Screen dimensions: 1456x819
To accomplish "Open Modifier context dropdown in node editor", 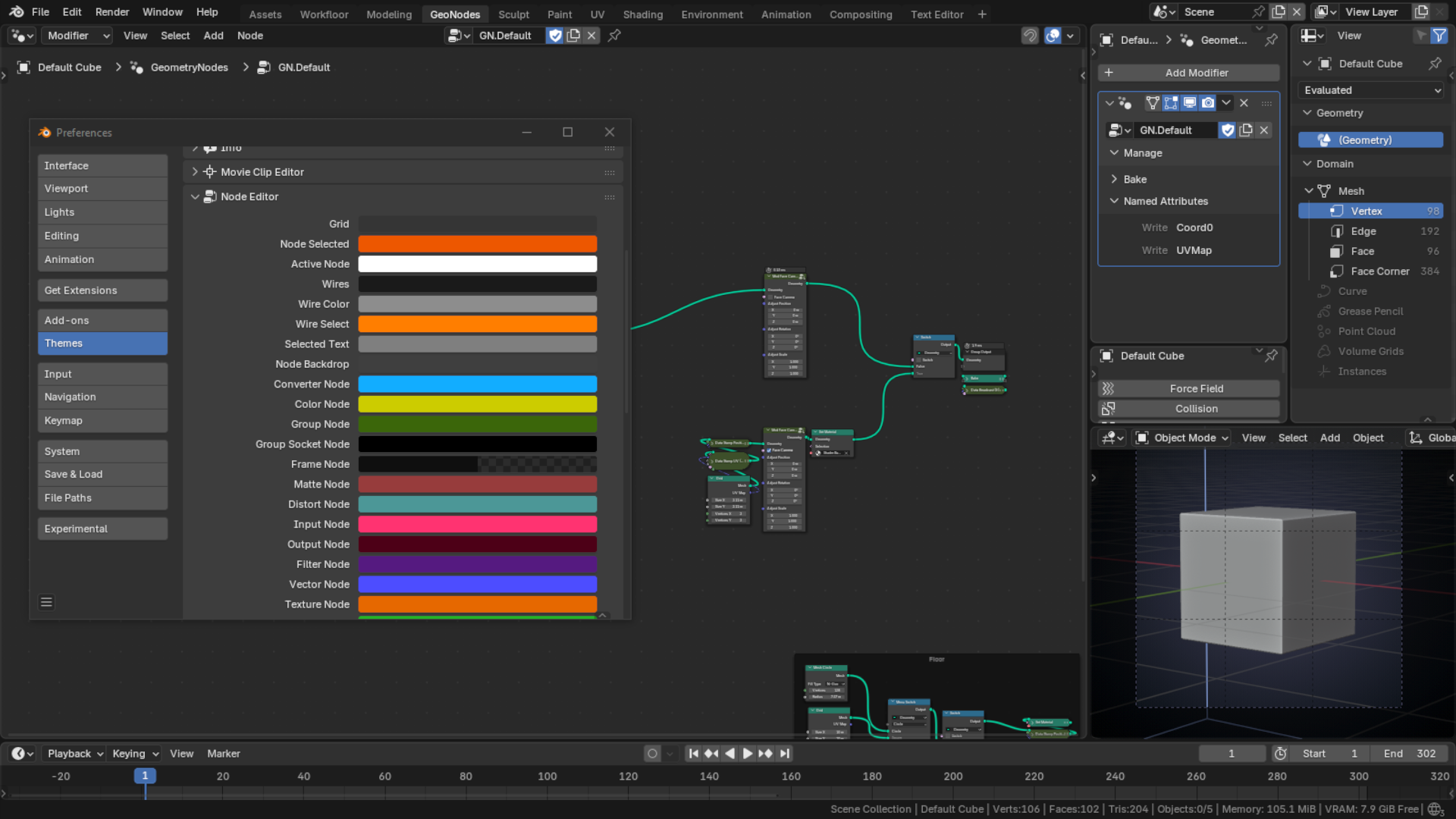I will pos(77,36).
